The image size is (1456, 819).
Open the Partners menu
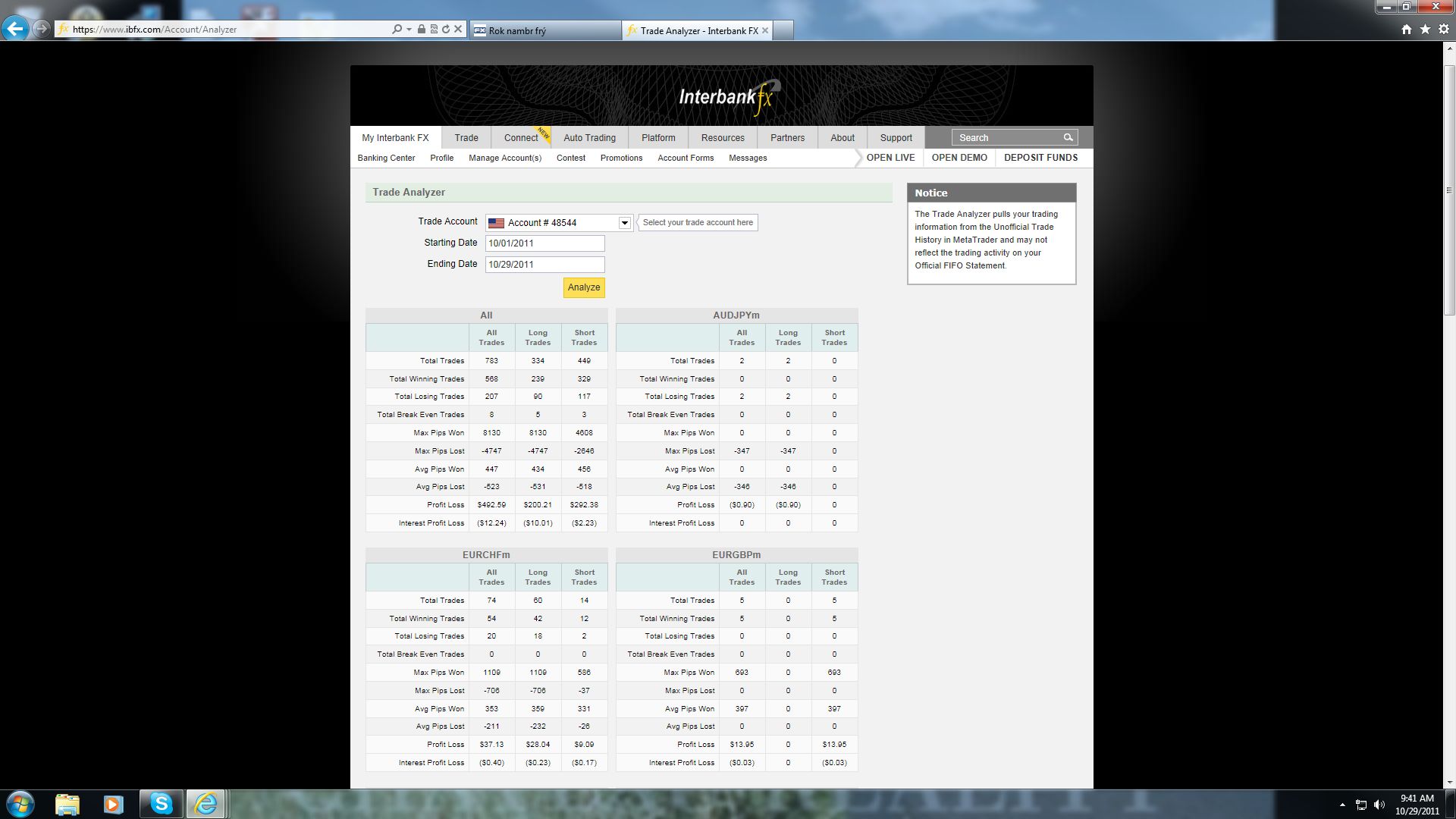[x=787, y=137]
